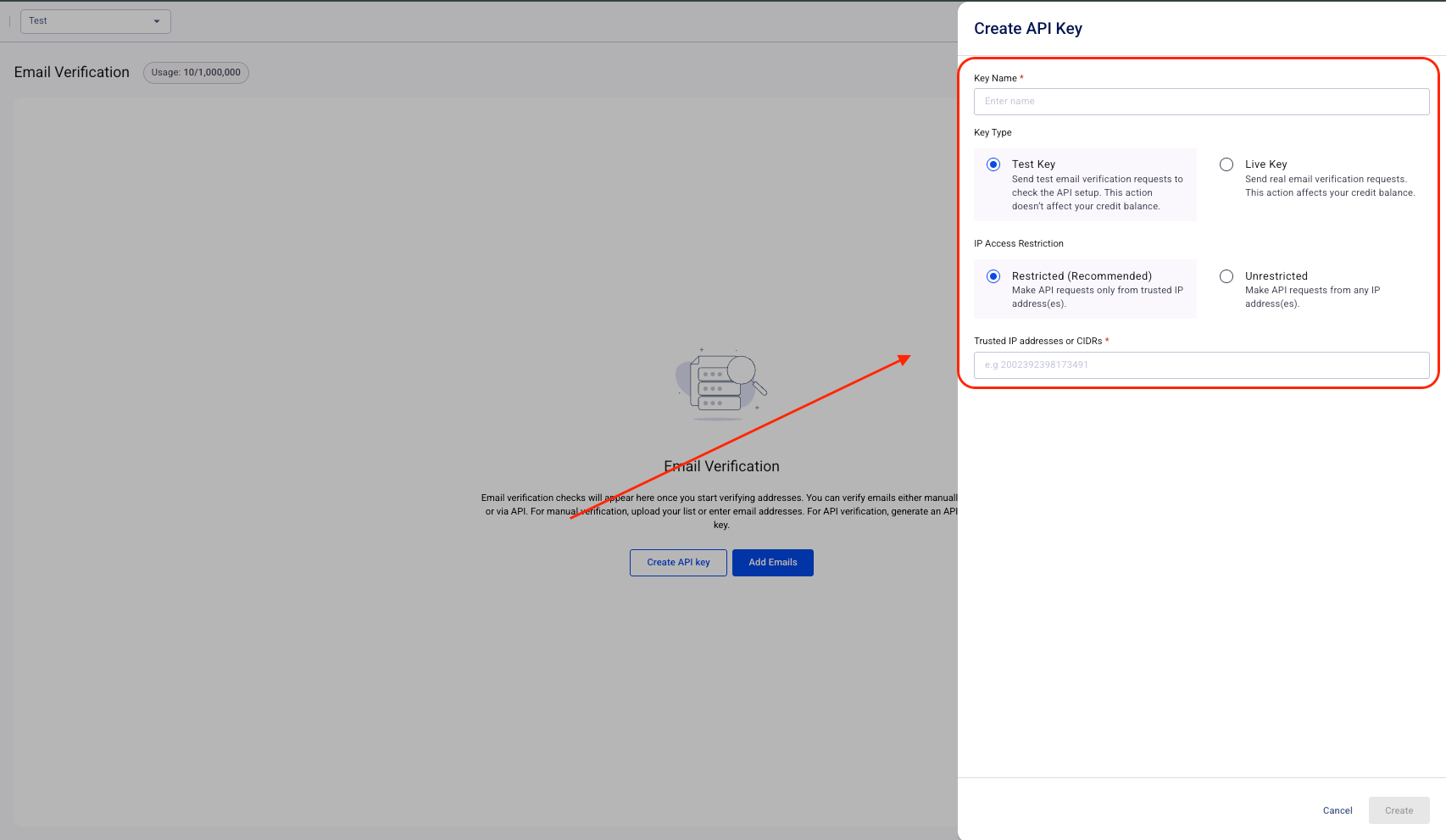Click the Create API Key panel heading

(1028, 29)
